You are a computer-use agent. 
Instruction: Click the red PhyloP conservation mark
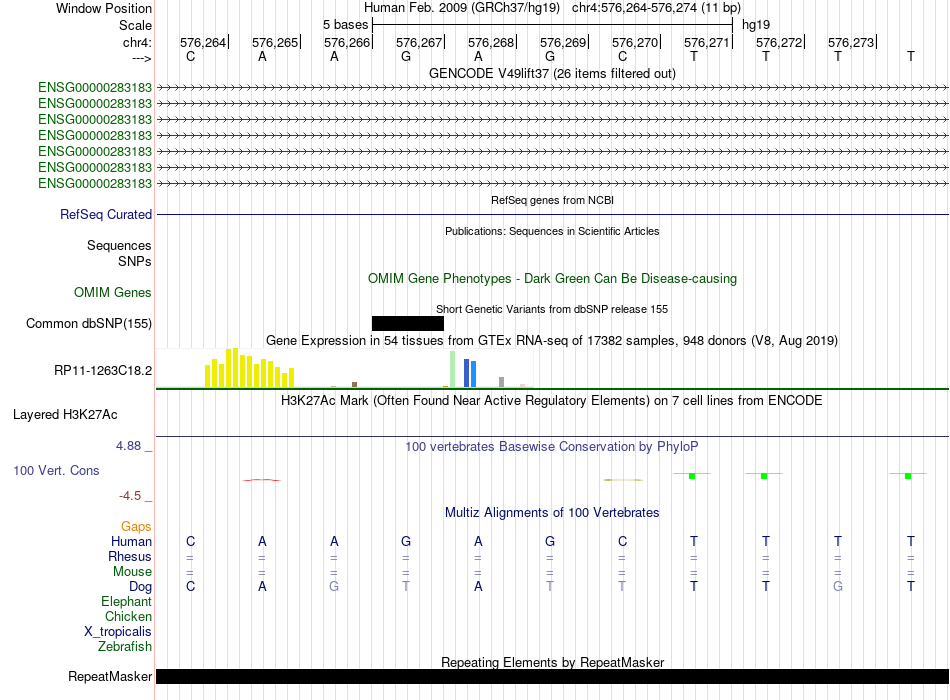[262, 480]
